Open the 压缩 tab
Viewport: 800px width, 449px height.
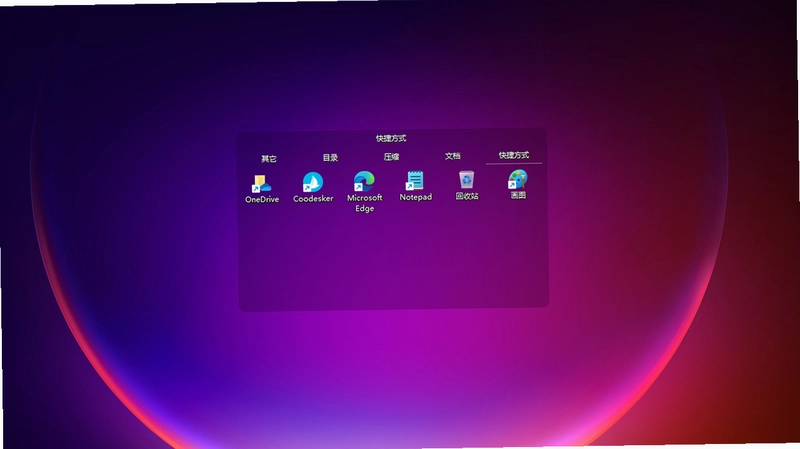pyautogui.click(x=391, y=157)
